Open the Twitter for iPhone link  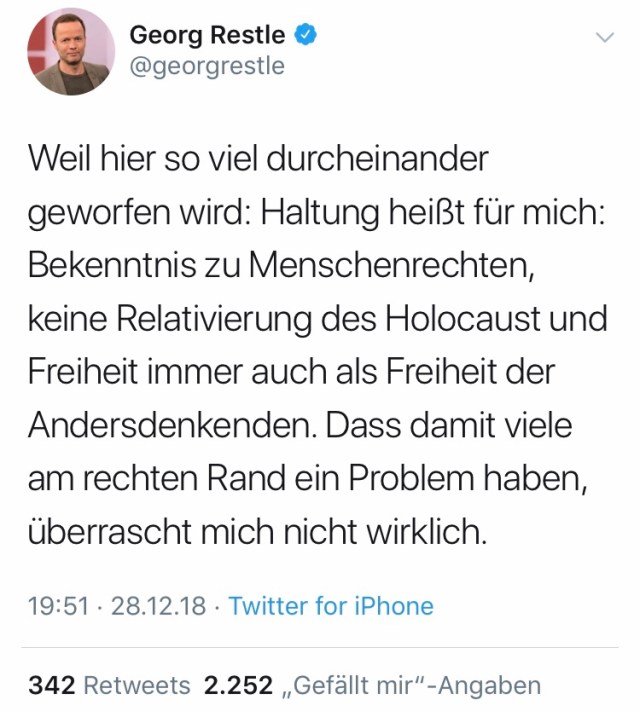click(x=331, y=606)
